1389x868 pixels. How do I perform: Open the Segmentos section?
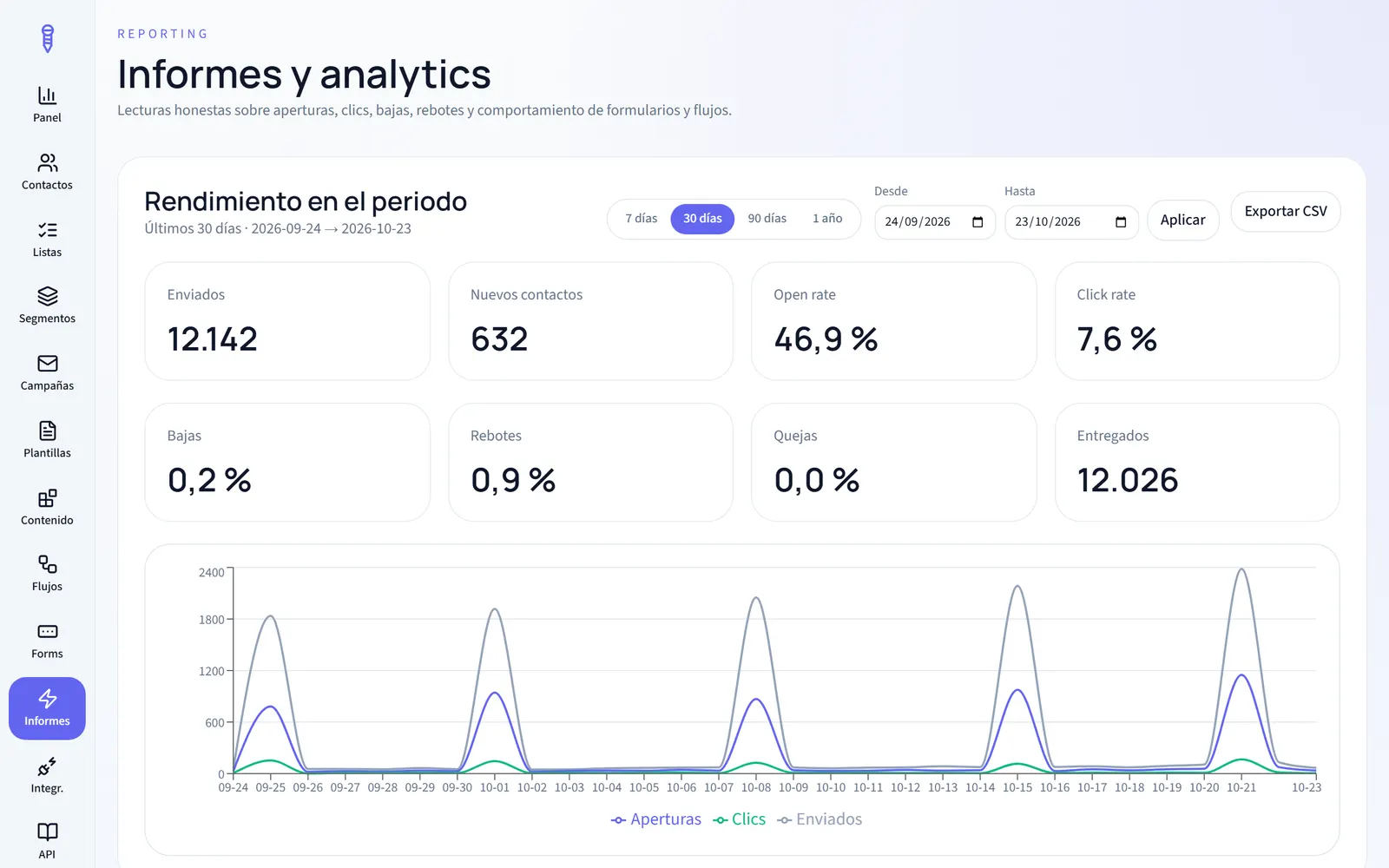47,306
